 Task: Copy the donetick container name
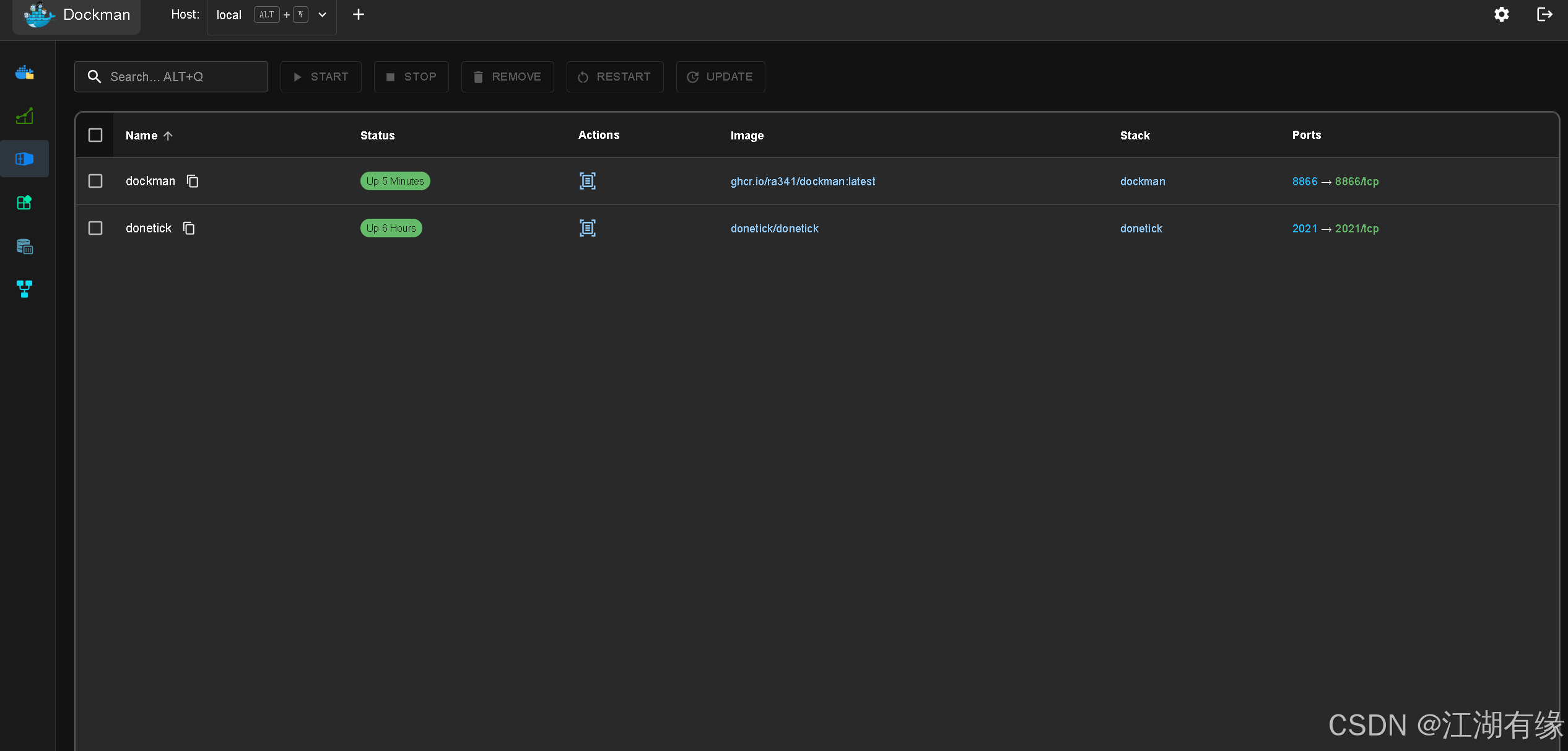pos(189,228)
